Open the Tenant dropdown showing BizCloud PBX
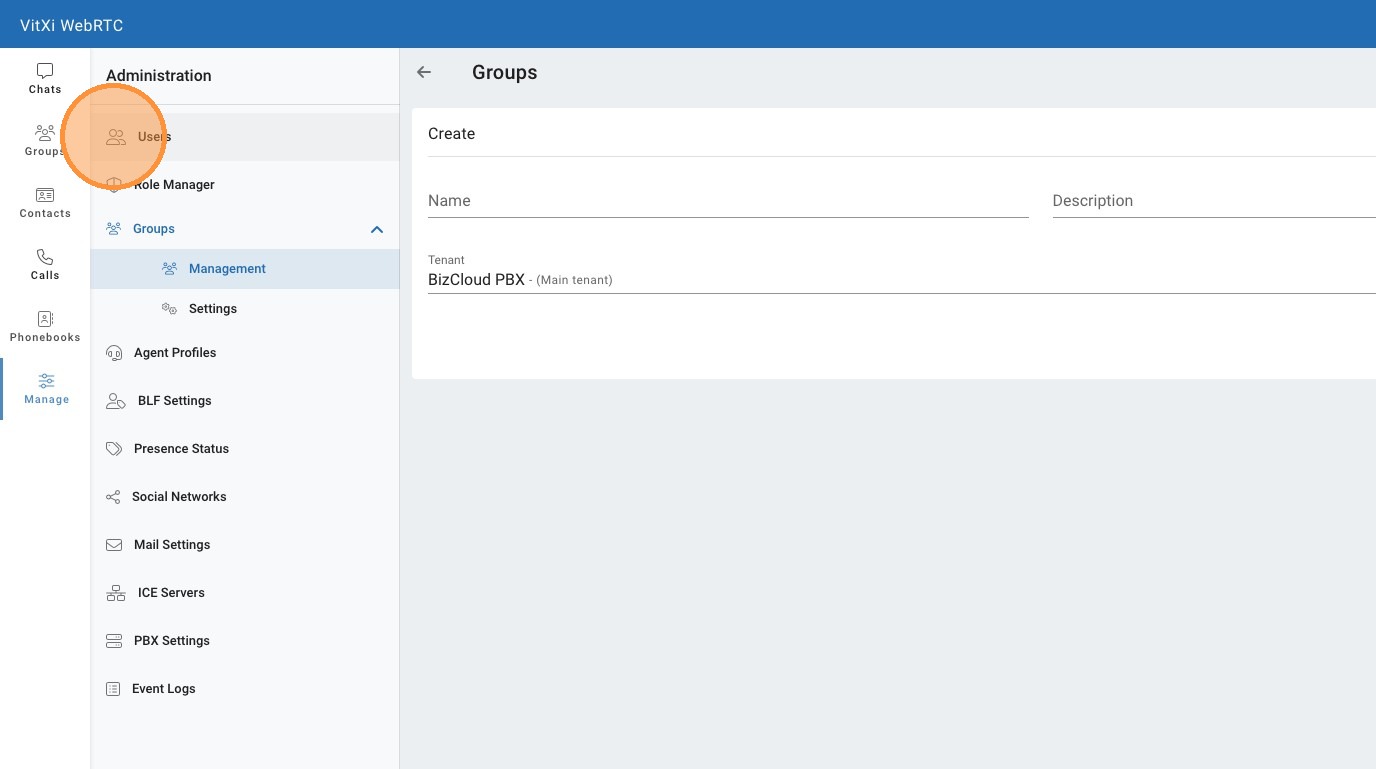Screen dimensions: 1376x769 click(900, 280)
